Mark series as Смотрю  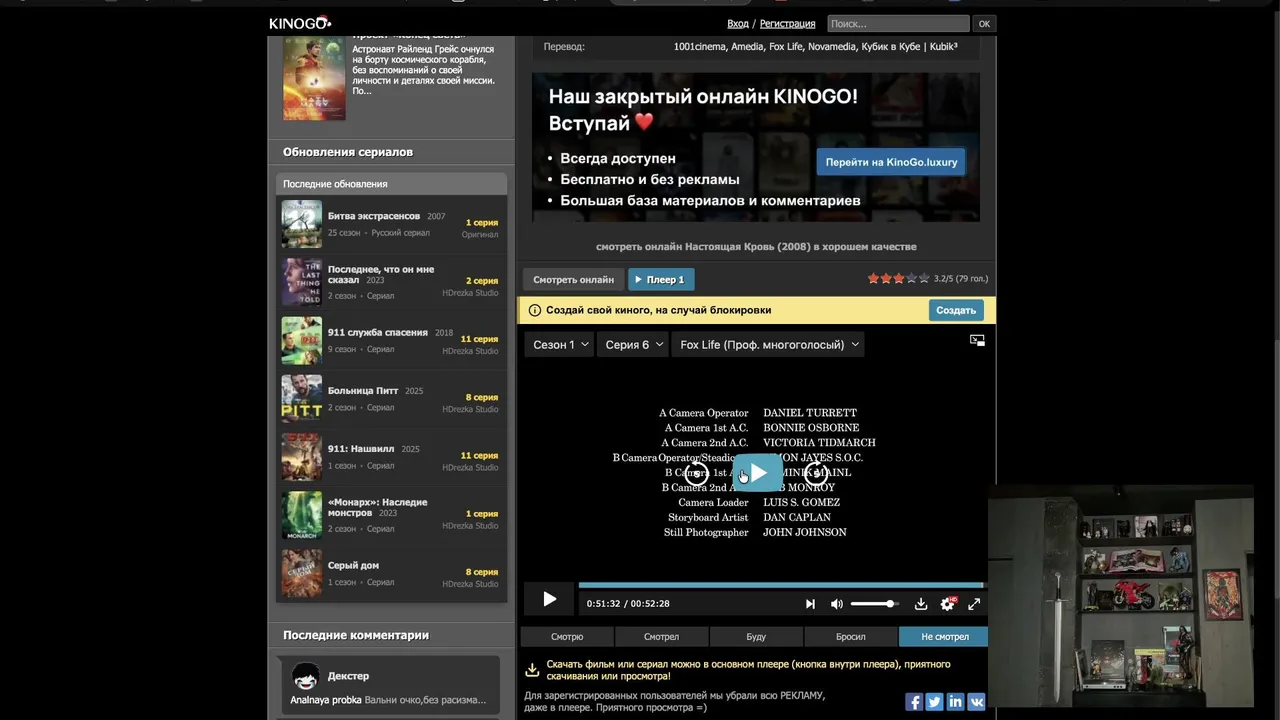[x=567, y=637]
